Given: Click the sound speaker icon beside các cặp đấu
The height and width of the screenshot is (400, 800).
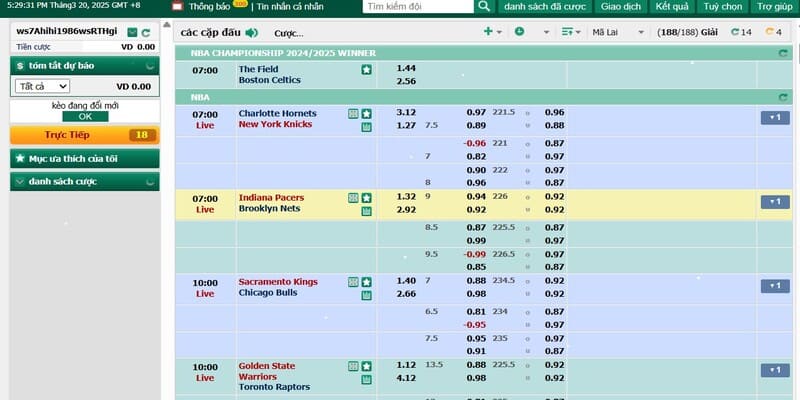Looking at the screenshot, I should (x=252, y=33).
